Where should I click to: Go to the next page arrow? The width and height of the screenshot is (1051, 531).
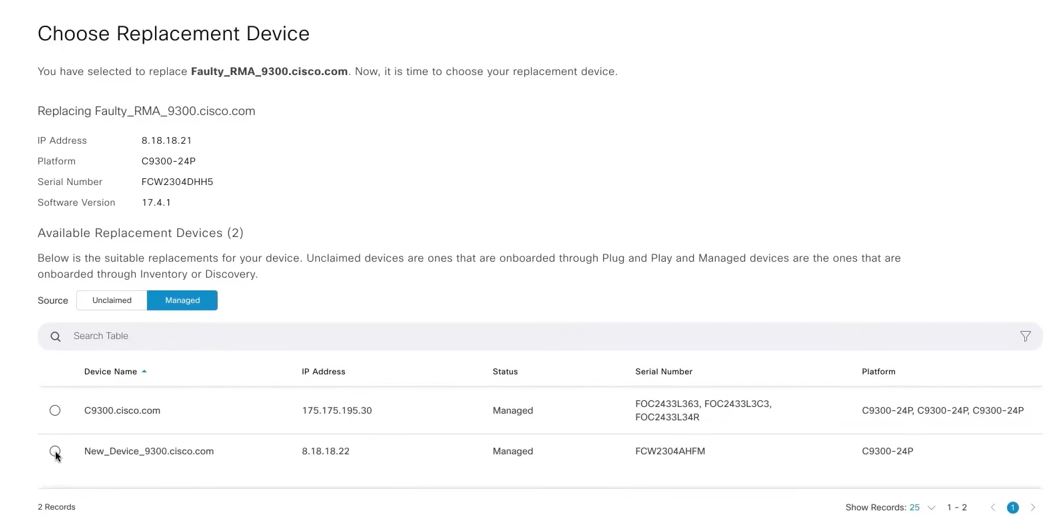tap(1033, 507)
